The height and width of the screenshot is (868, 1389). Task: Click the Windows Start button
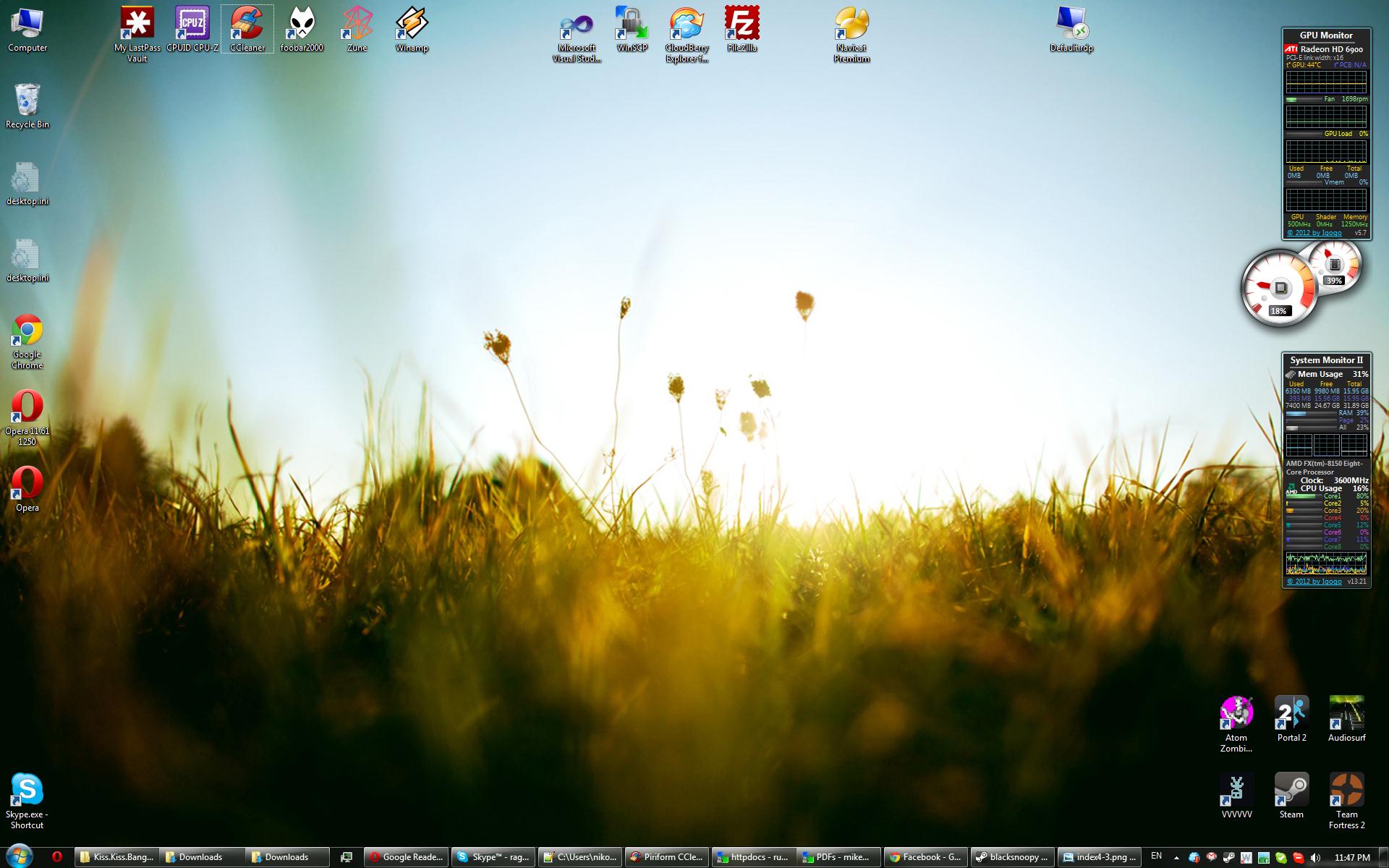click(20, 856)
